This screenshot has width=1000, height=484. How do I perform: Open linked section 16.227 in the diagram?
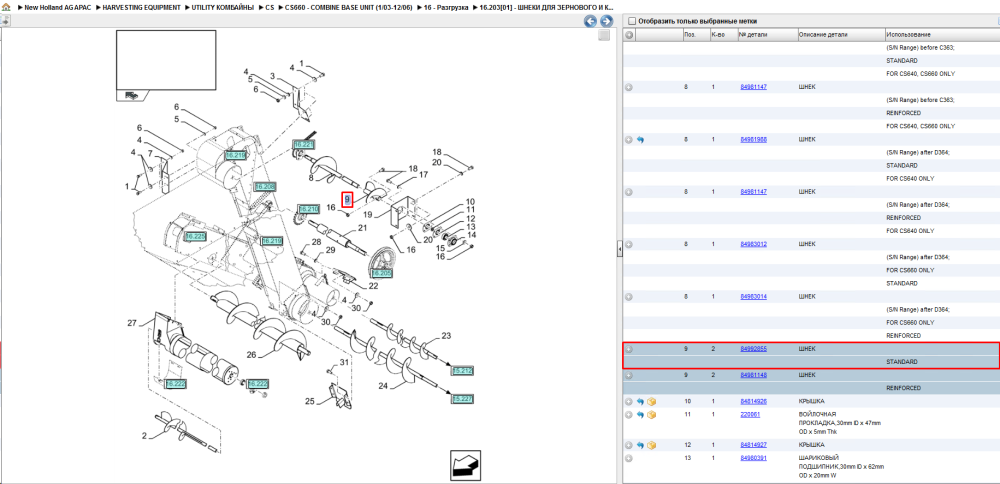coord(463,399)
